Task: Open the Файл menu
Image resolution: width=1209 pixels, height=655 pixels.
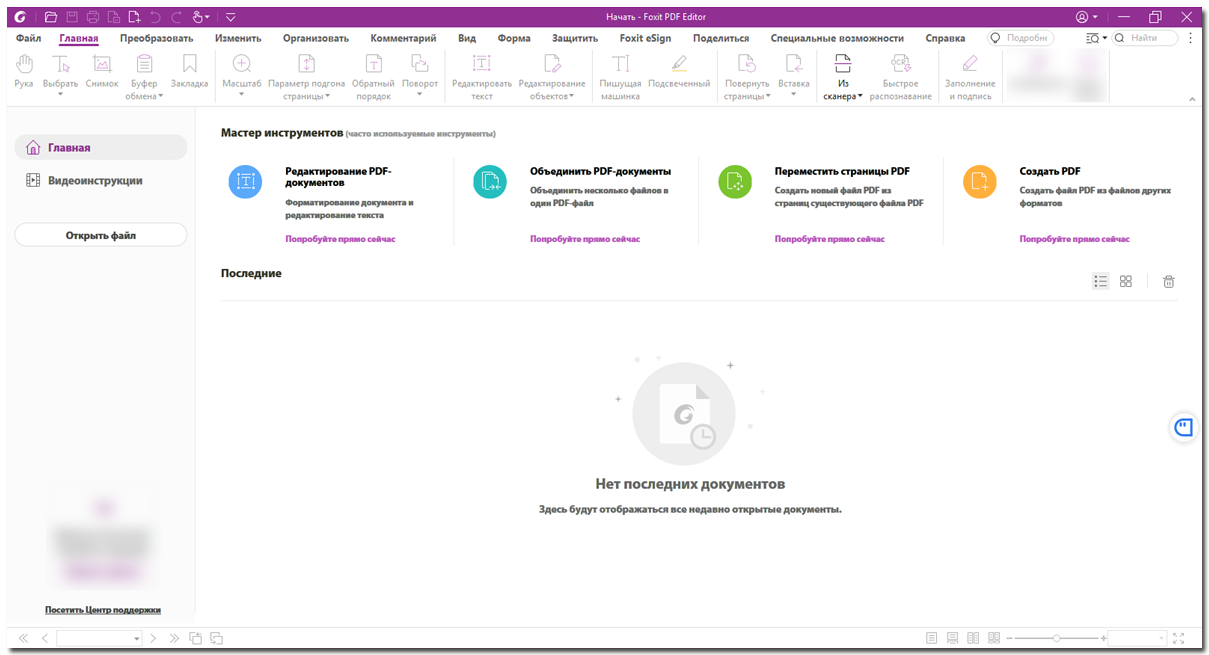Action: (29, 38)
